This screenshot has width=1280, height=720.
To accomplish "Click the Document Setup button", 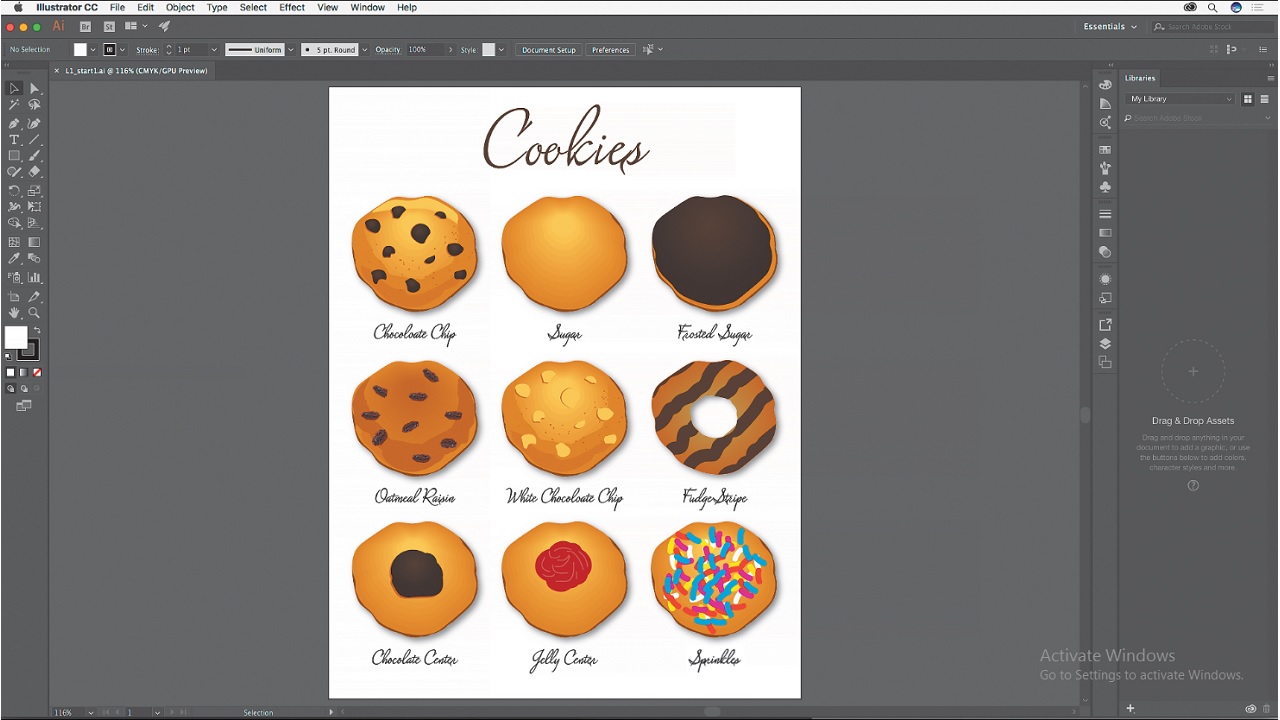I will pos(548,49).
